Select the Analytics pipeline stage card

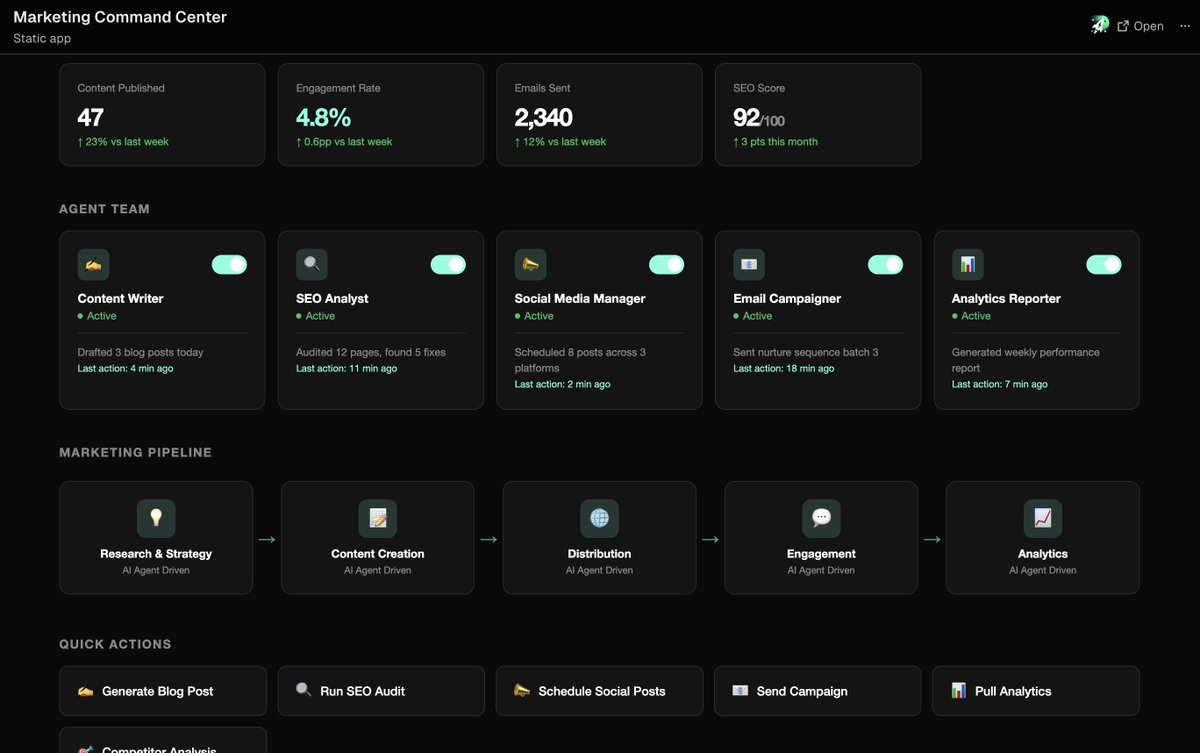(x=1043, y=538)
